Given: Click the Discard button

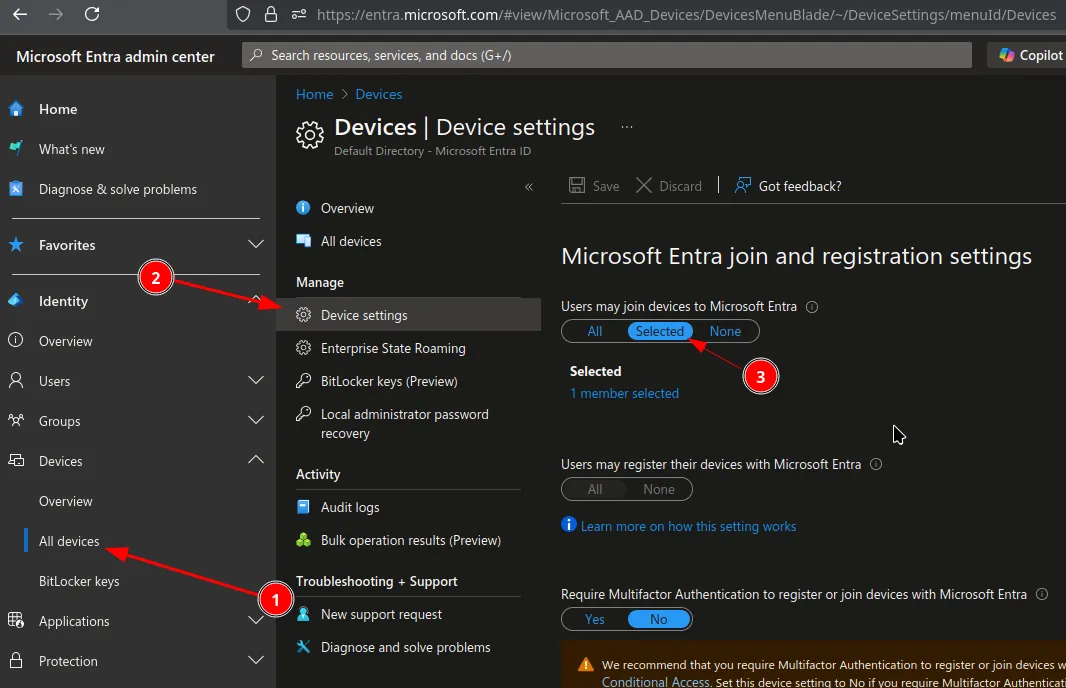Looking at the screenshot, I should (668, 186).
